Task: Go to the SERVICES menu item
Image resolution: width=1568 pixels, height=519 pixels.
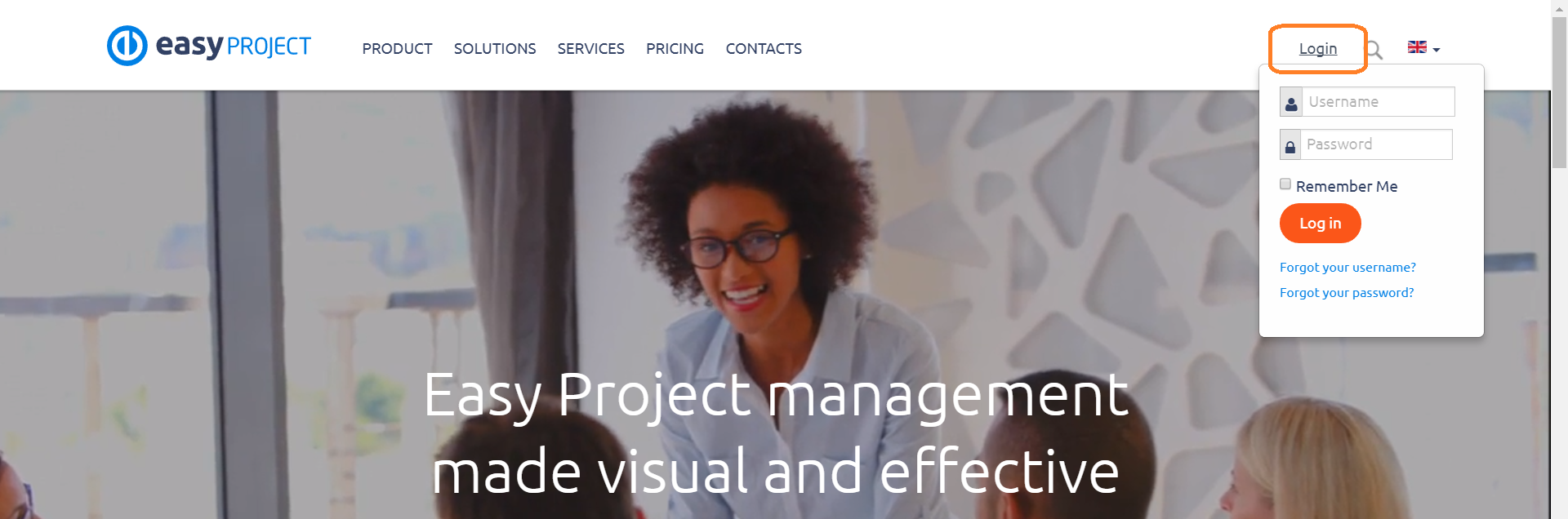Action: (590, 49)
